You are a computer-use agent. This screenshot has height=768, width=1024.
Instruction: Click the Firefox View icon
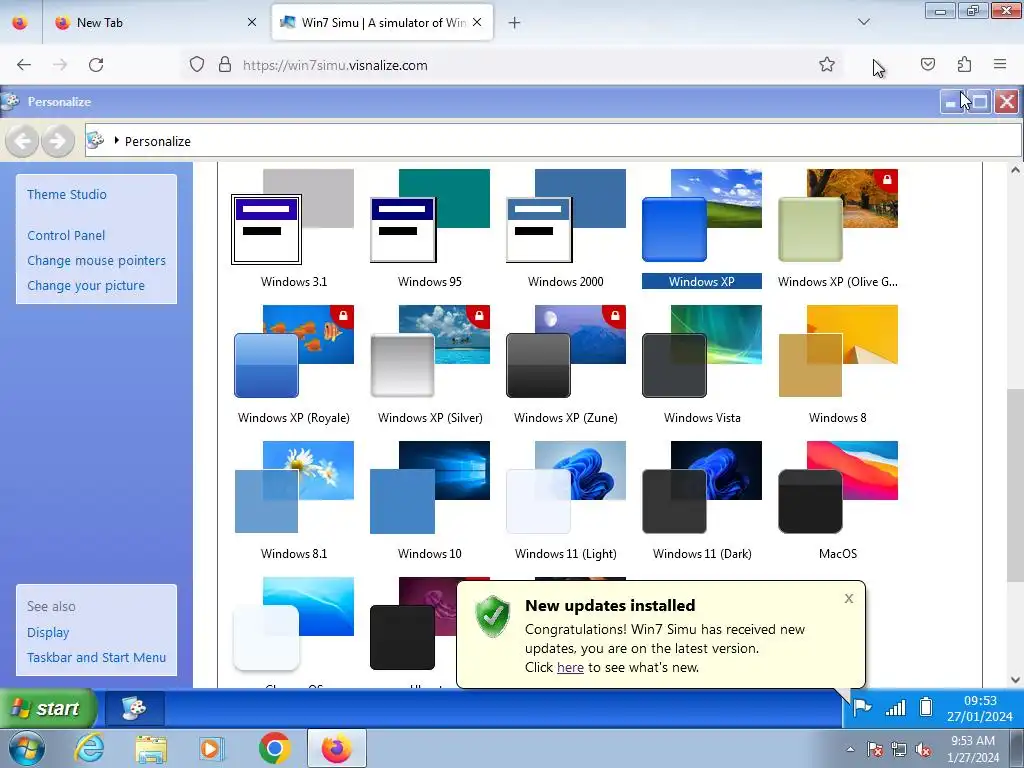[20, 23]
